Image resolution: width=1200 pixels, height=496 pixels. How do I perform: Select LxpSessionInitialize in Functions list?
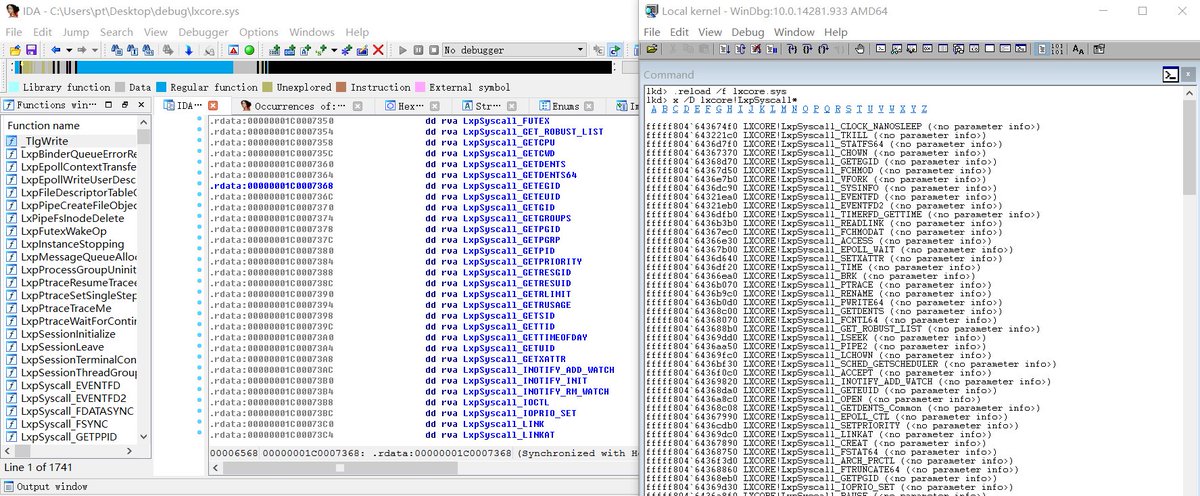click(x=67, y=333)
